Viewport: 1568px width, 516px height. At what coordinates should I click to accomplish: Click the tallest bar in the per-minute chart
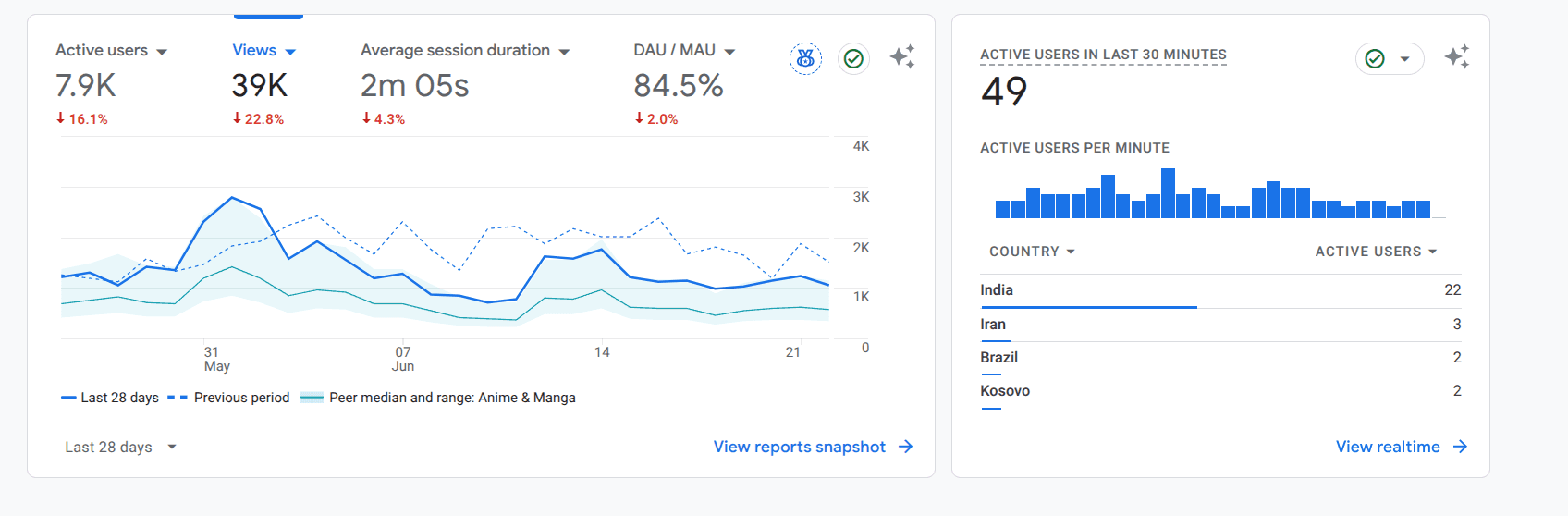point(1168,193)
